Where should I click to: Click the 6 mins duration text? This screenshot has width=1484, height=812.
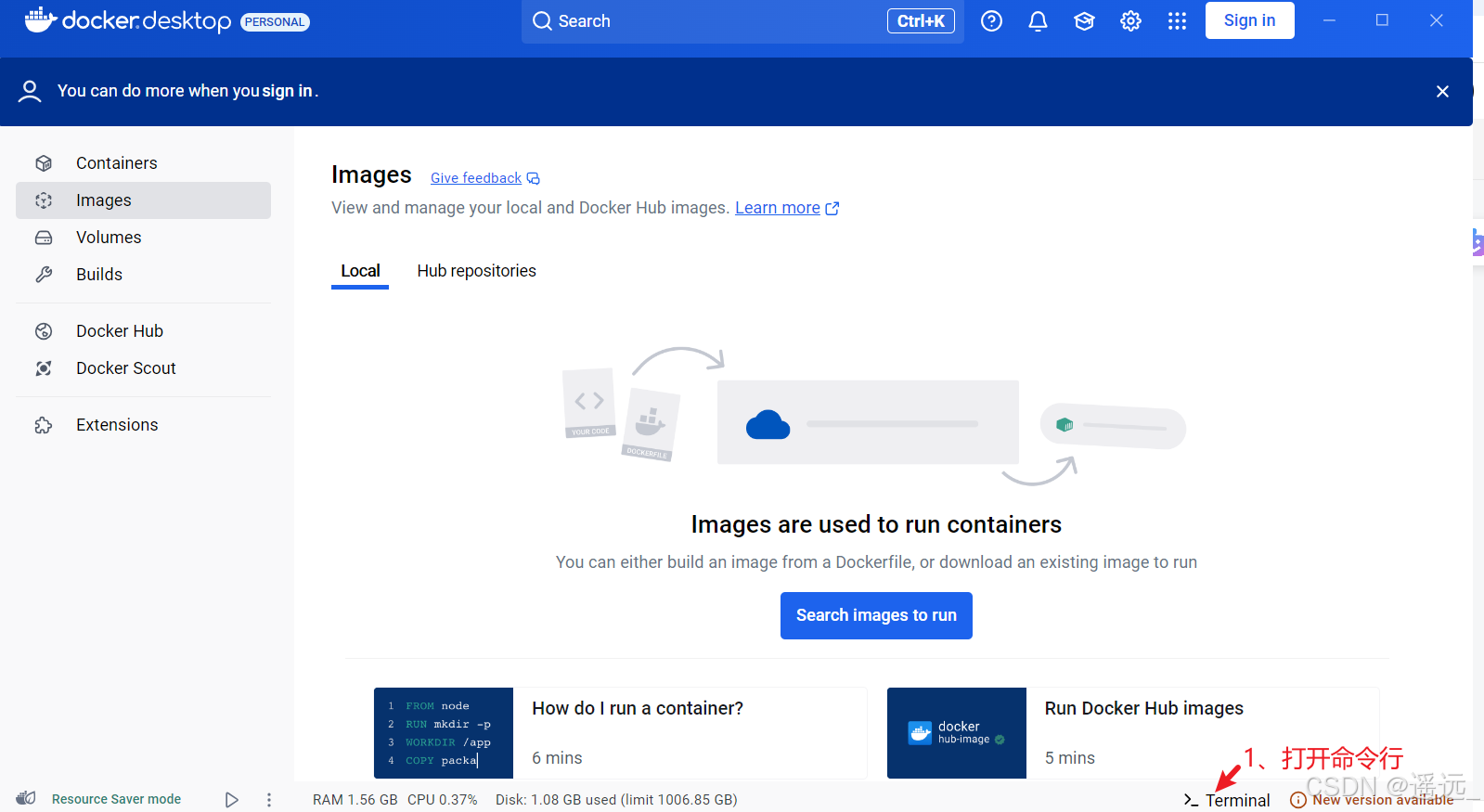[557, 758]
